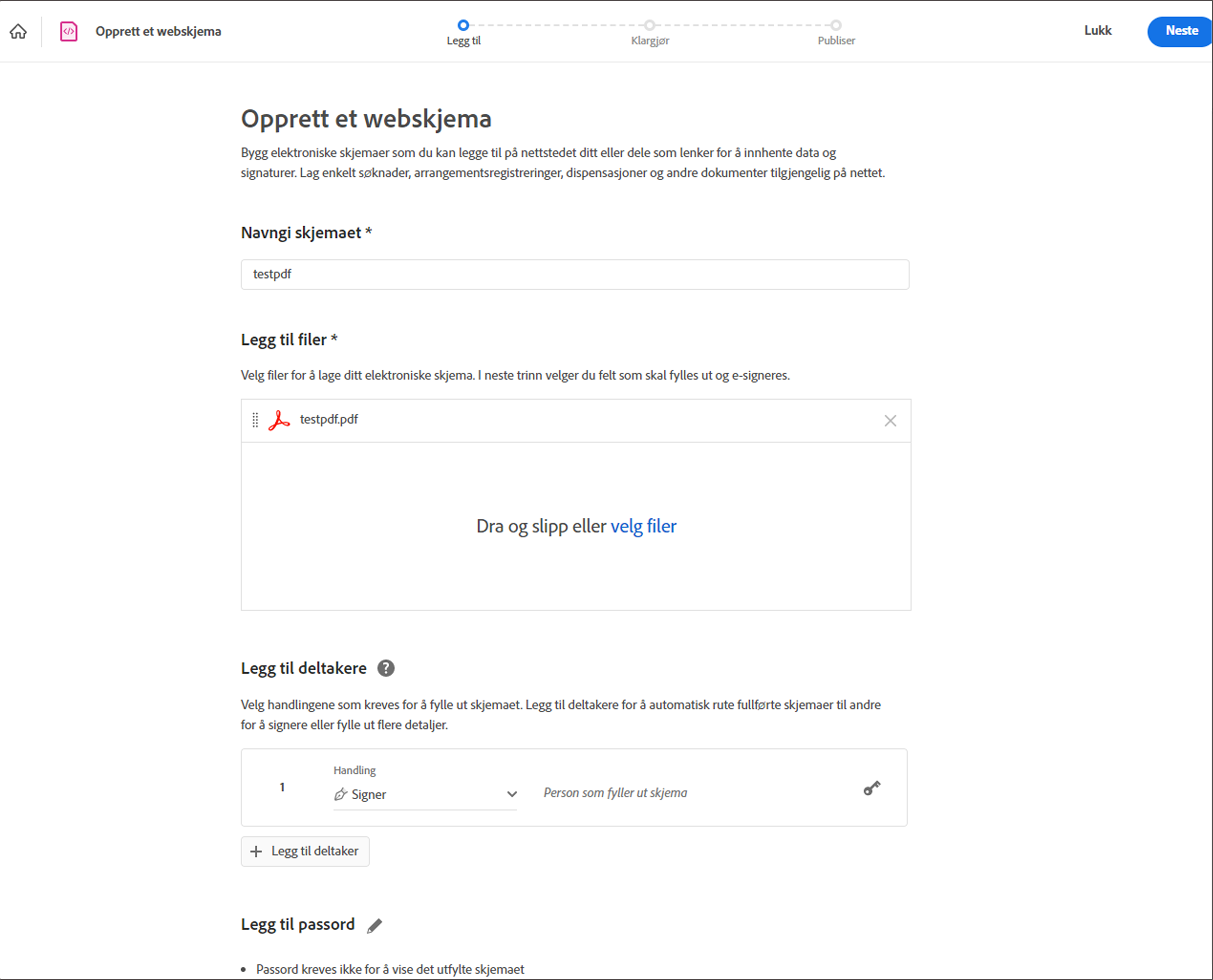The image size is (1213, 980).
Task: Click the signer pen icon under Handling
Action: (x=340, y=794)
